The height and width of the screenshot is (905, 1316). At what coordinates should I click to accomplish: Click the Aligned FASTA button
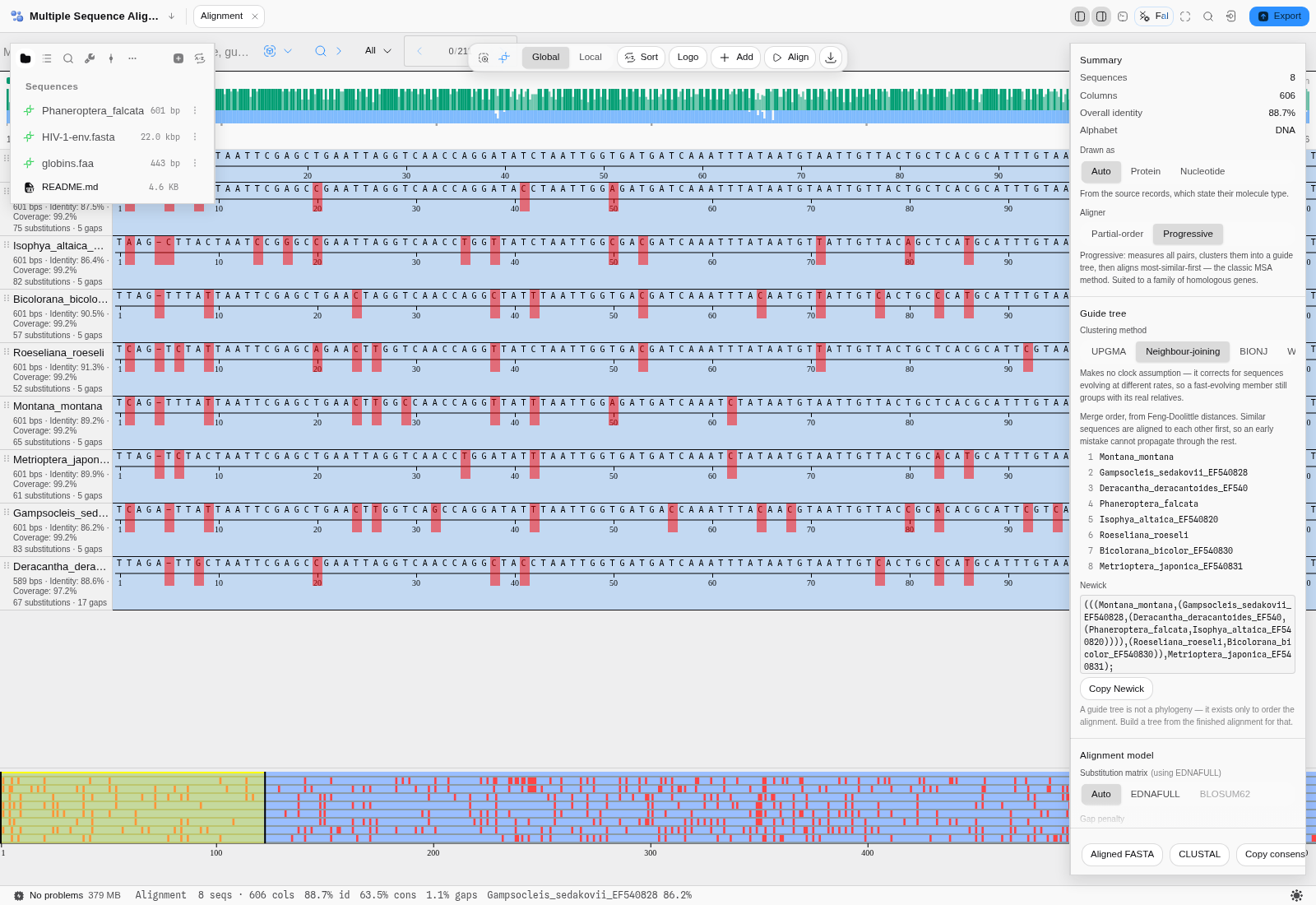point(1122,855)
